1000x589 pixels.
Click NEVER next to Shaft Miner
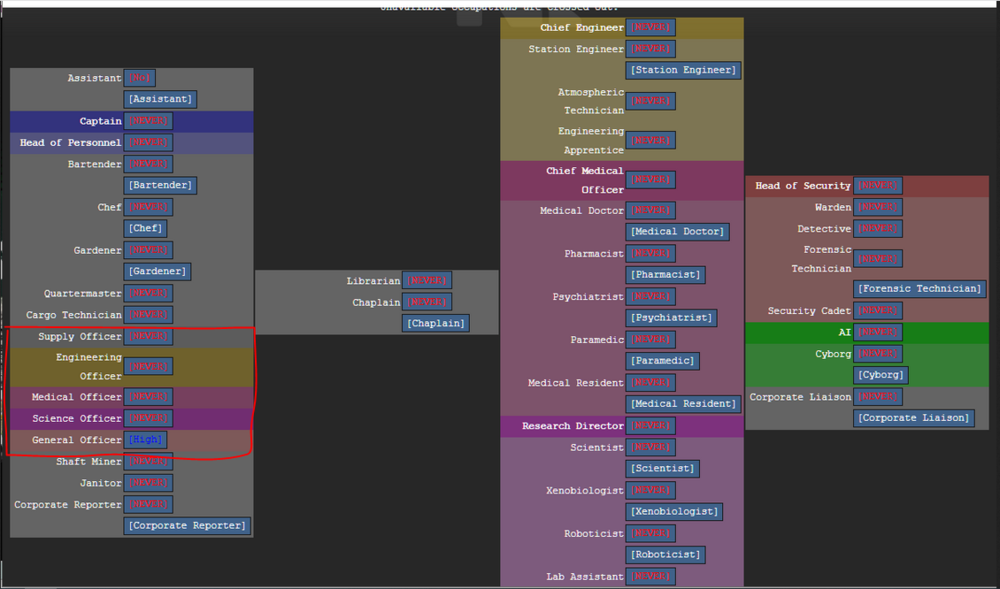point(148,462)
